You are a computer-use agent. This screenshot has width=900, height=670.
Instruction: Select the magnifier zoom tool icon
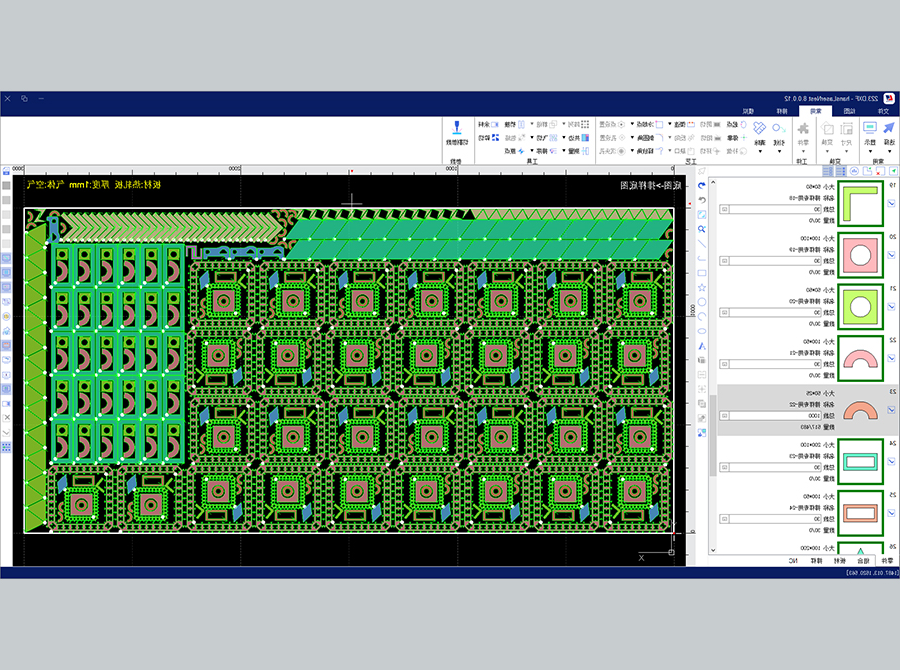click(701, 229)
